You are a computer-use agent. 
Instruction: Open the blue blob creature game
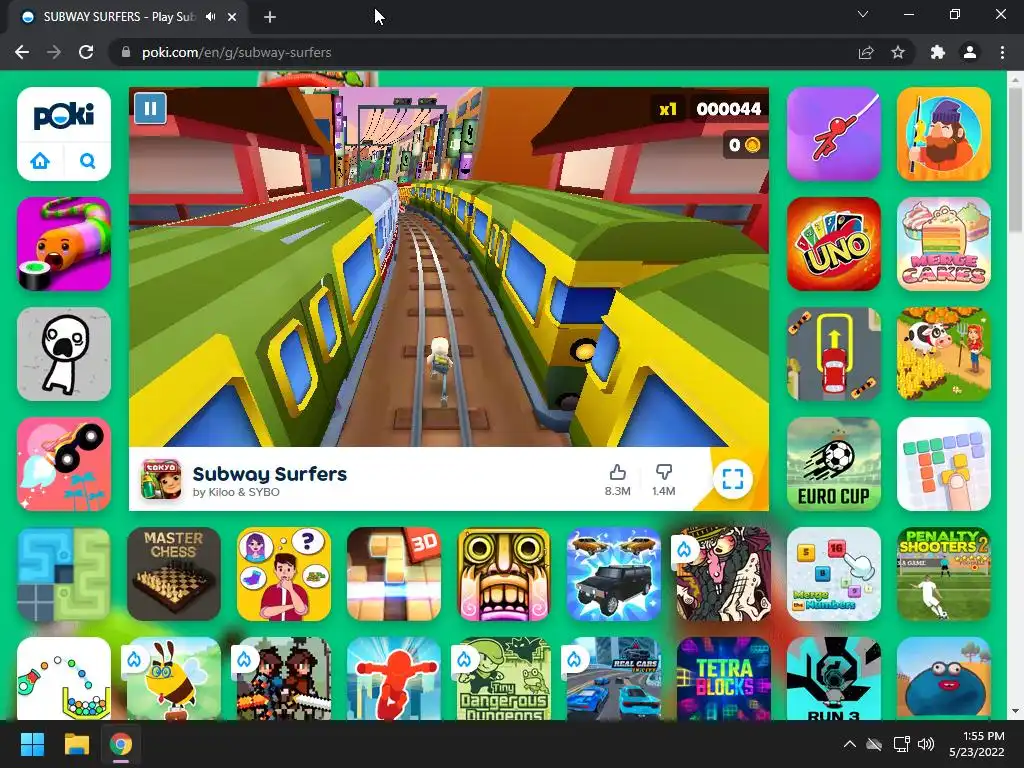tap(944, 679)
